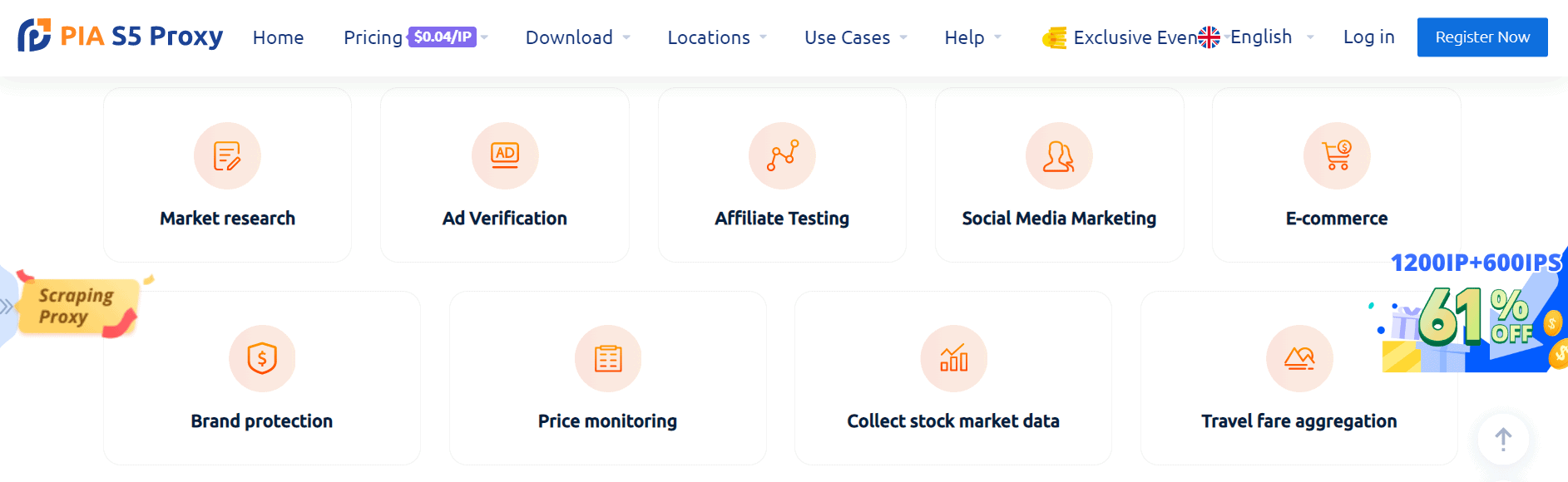Viewport: 1568px width, 482px height.
Task: Click the Travel fare aggregation icon
Action: [x=1299, y=359]
